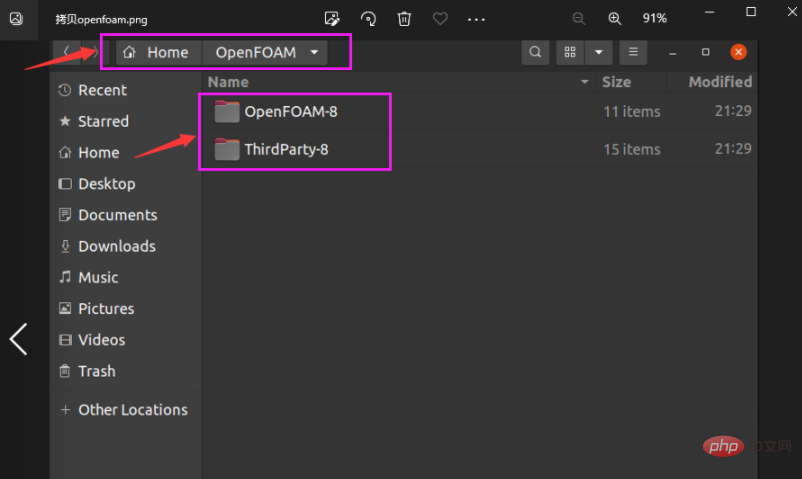The image size is (802, 479).
Task: Open Starred in the sidebar
Action: pos(126,121)
